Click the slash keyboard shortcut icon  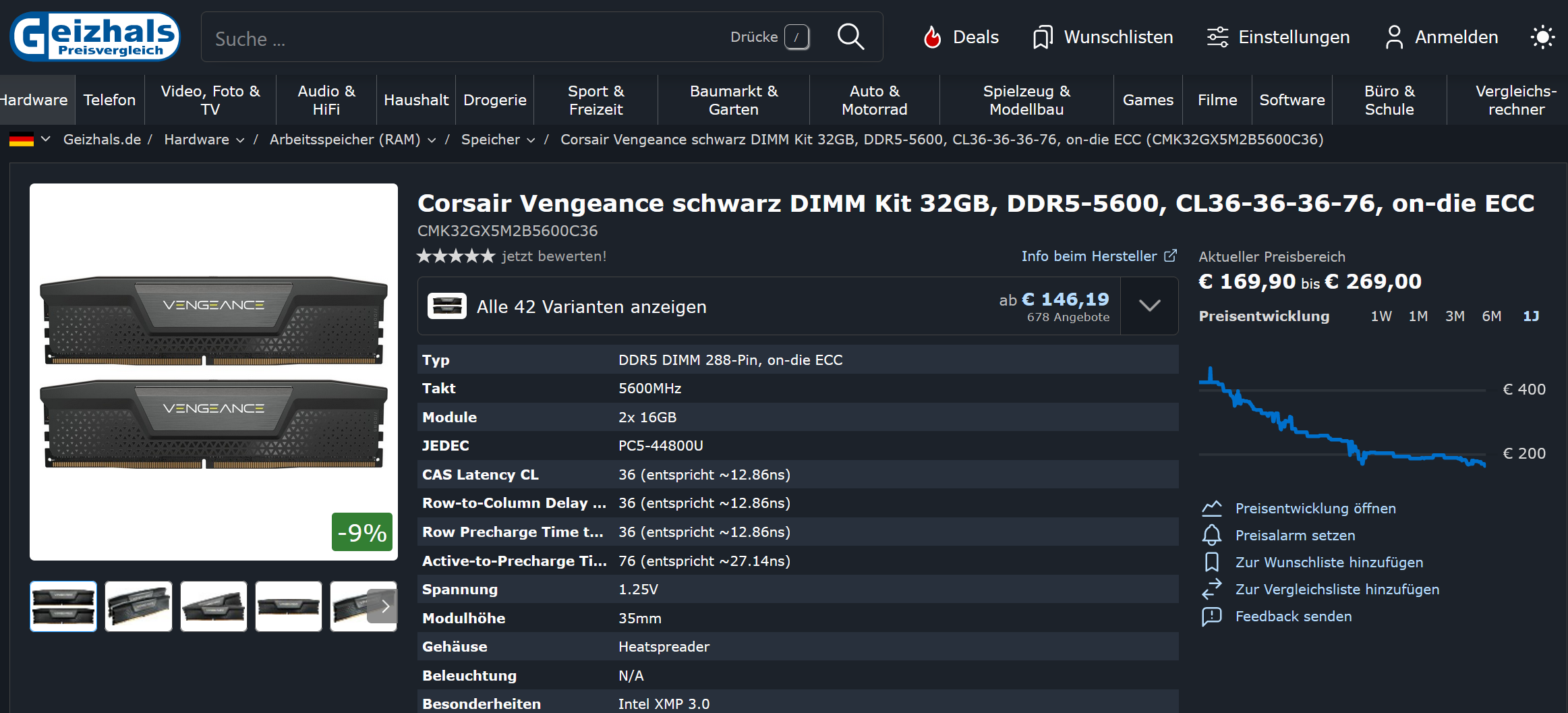click(796, 37)
